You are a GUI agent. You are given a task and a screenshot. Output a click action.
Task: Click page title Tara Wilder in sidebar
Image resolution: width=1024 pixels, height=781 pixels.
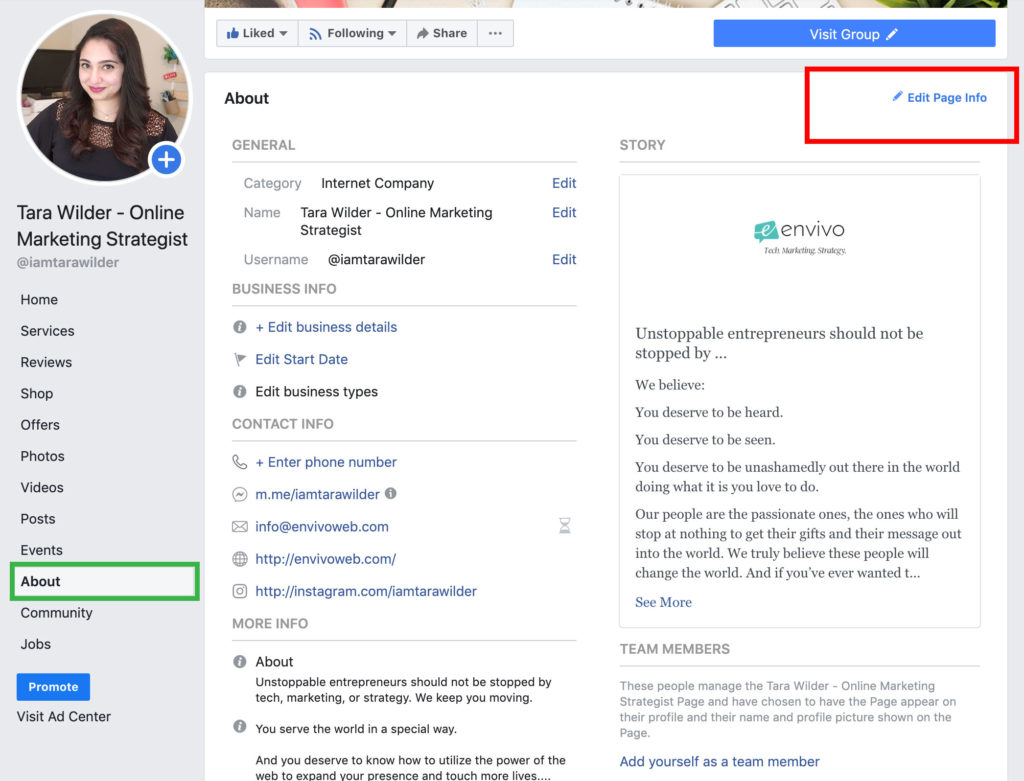[x=102, y=226]
